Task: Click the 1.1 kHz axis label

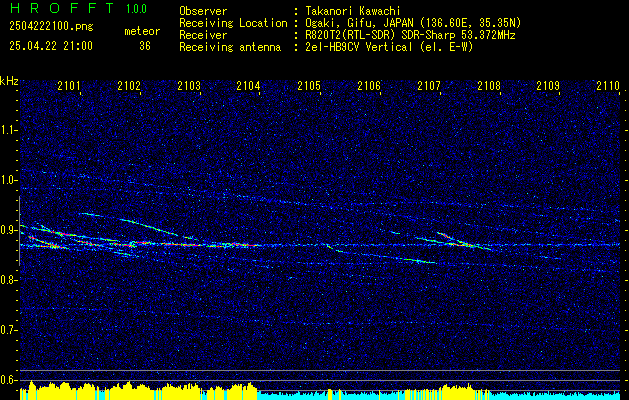Action: pyautogui.click(x=8, y=130)
